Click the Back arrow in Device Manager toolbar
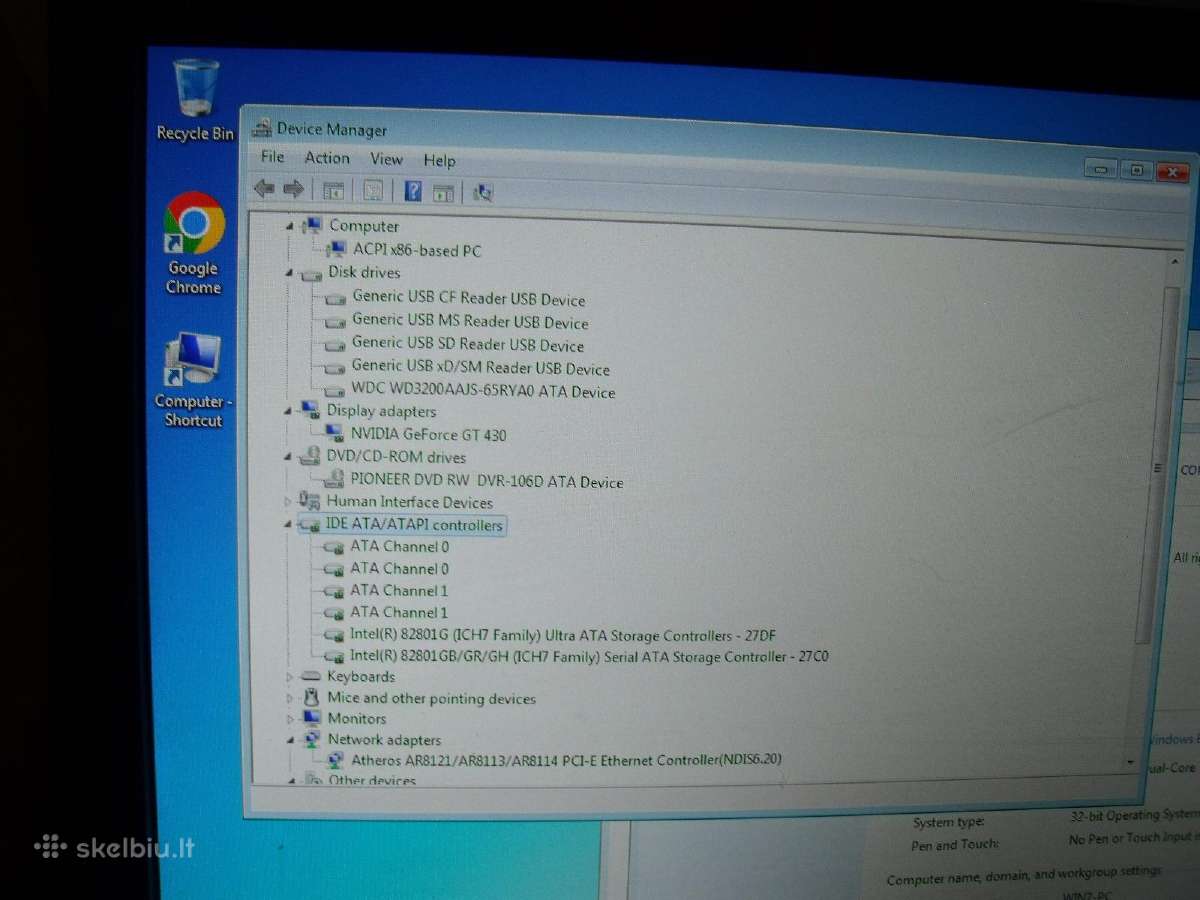 coord(264,188)
